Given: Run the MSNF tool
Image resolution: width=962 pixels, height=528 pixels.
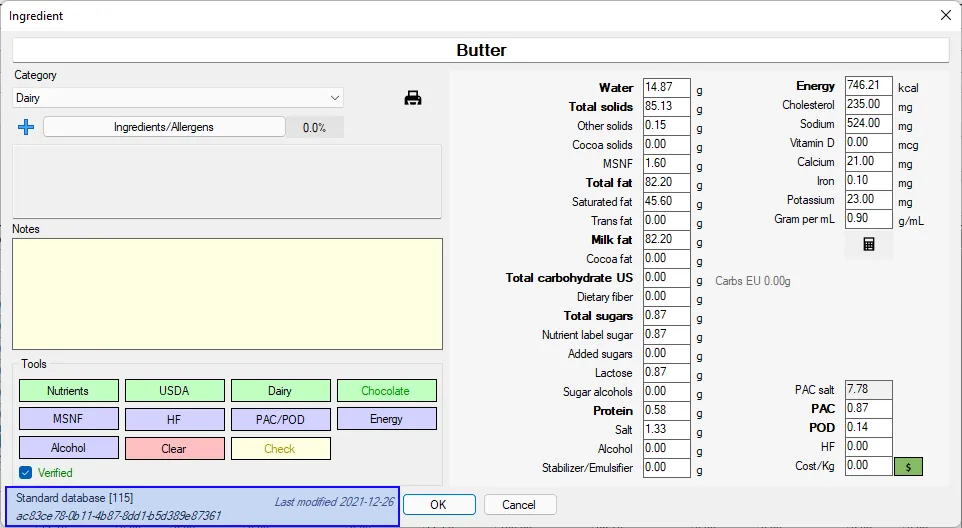Looking at the screenshot, I should [x=69, y=419].
